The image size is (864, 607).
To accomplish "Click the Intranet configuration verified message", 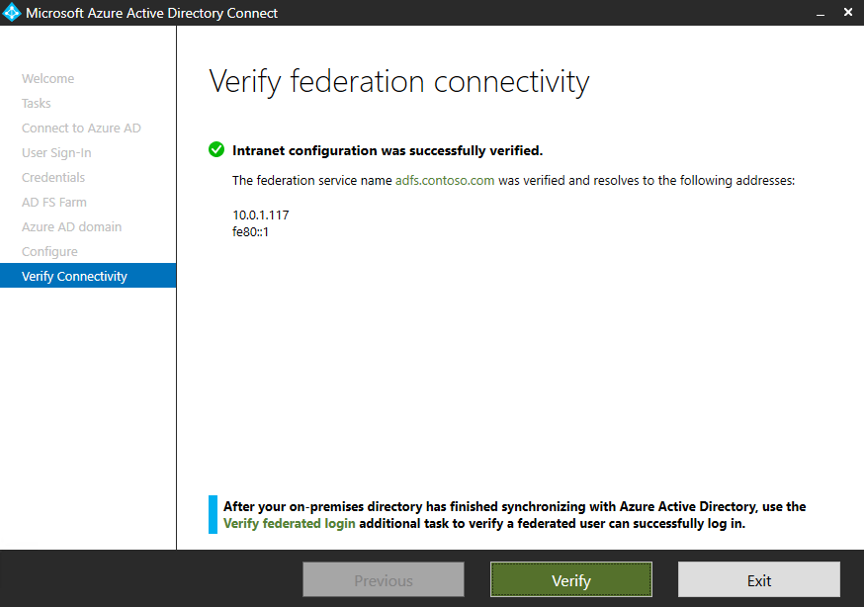I will click(387, 150).
